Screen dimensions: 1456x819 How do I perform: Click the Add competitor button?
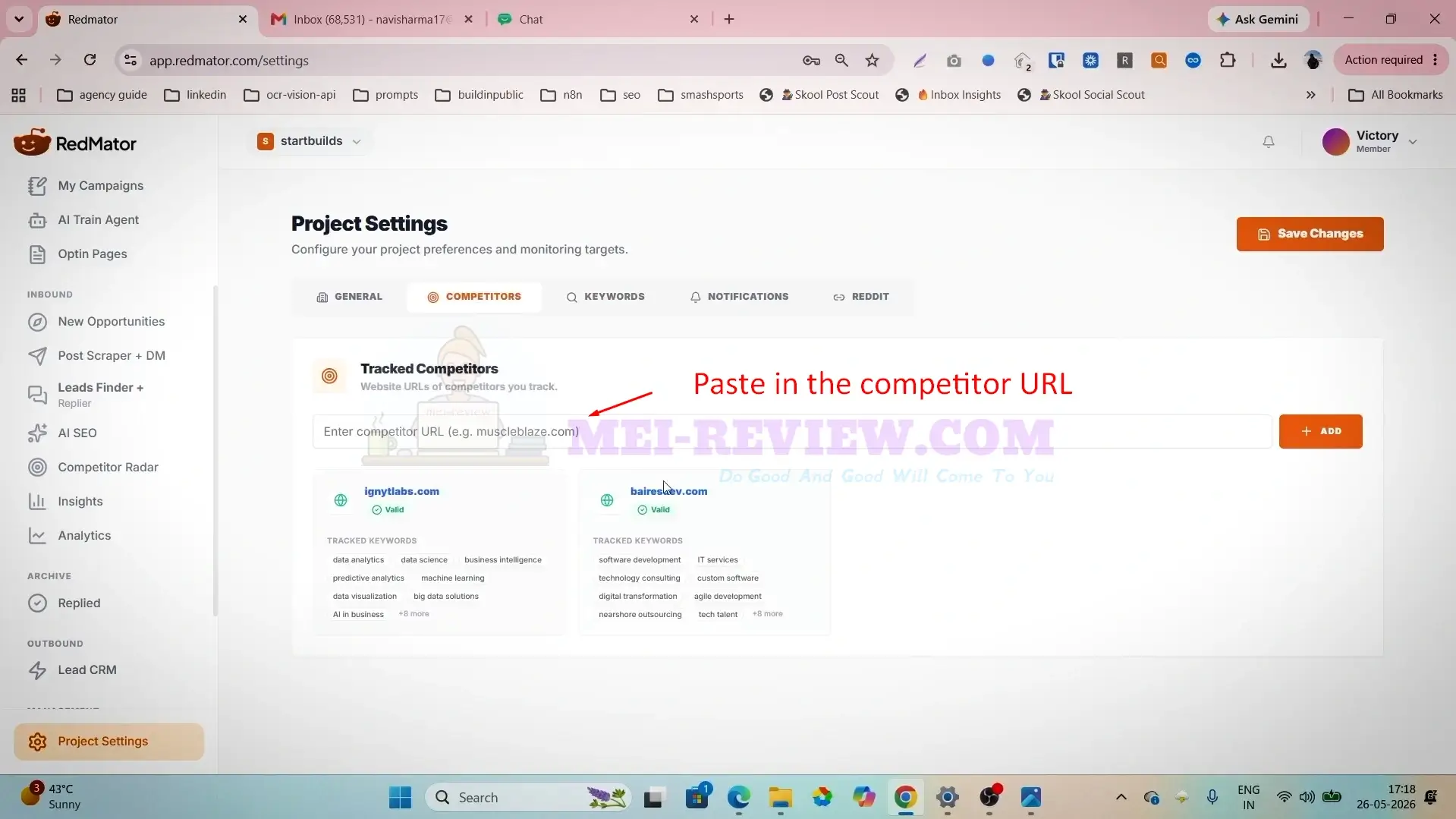pos(1320,431)
